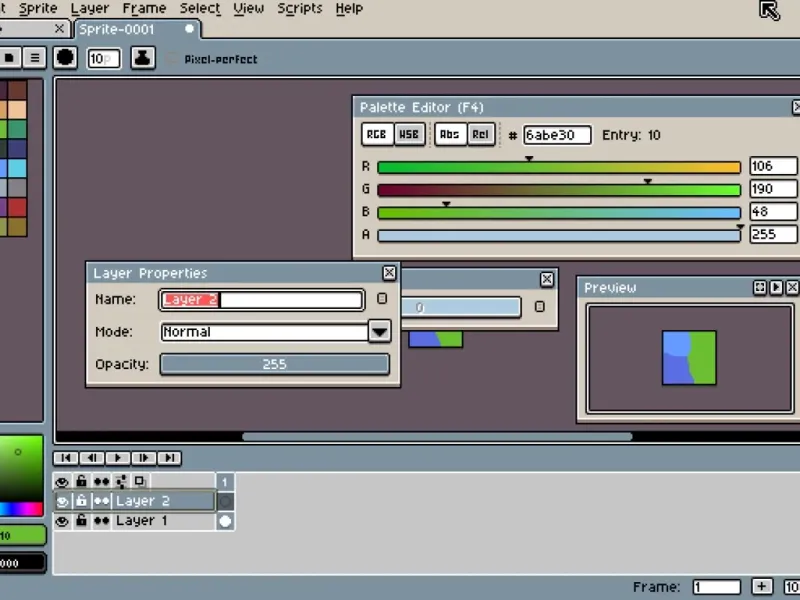Toggle Layer 2 continuous cels dots
The image size is (800, 600).
coord(102,501)
